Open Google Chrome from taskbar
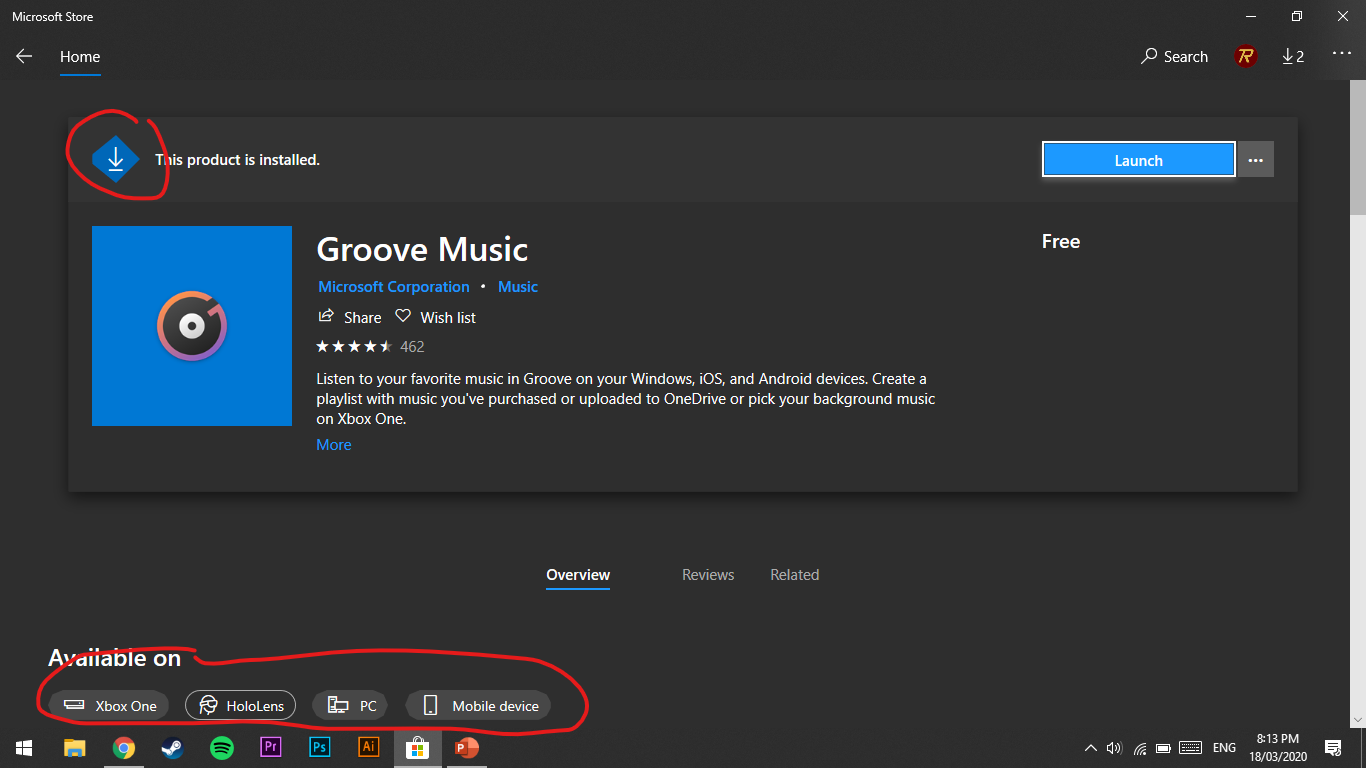This screenshot has height=768, width=1366. pyautogui.click(x=124, y=748)
